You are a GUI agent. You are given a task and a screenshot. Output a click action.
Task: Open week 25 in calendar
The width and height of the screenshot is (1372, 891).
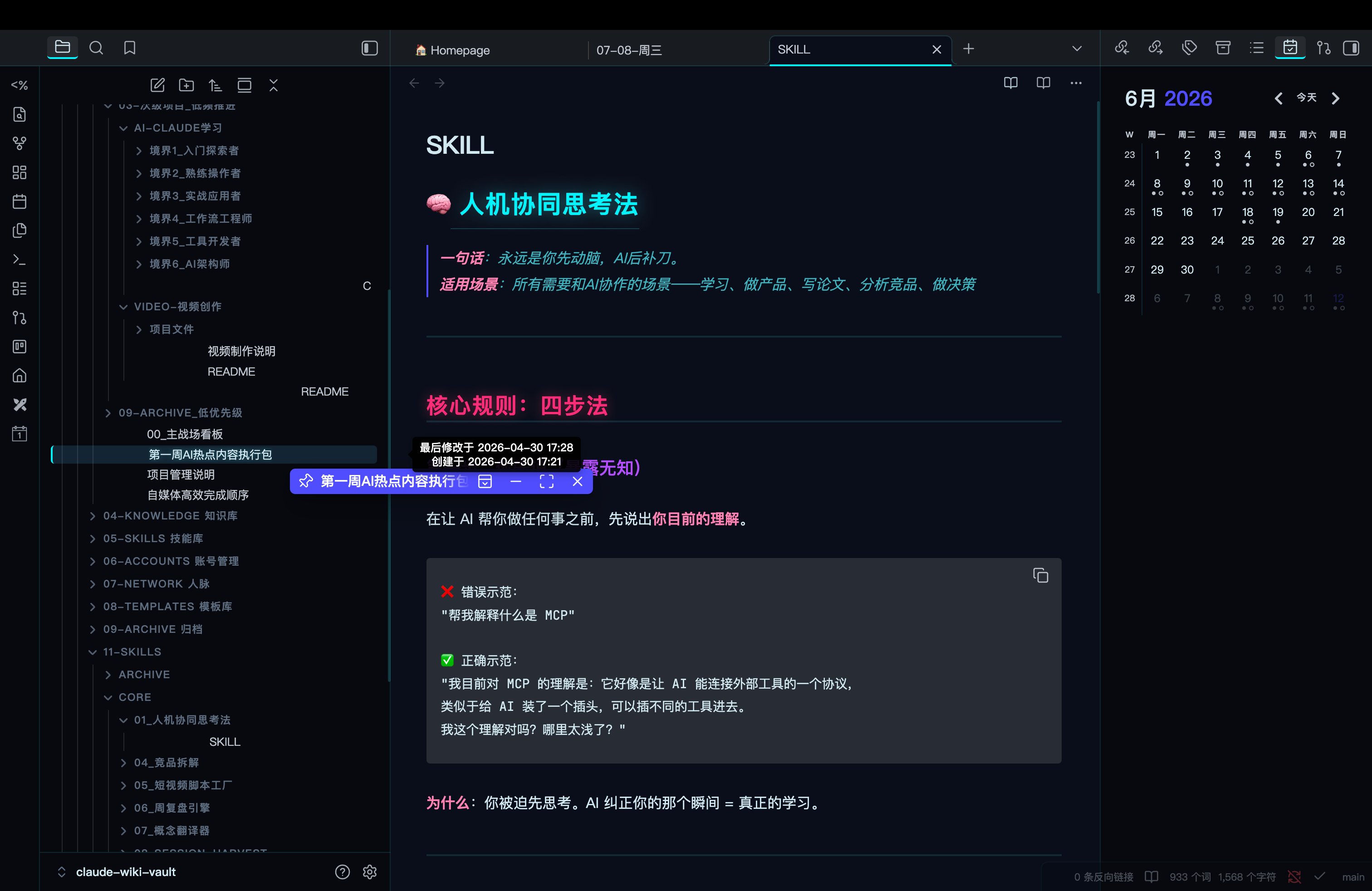tap(1129, 212)
